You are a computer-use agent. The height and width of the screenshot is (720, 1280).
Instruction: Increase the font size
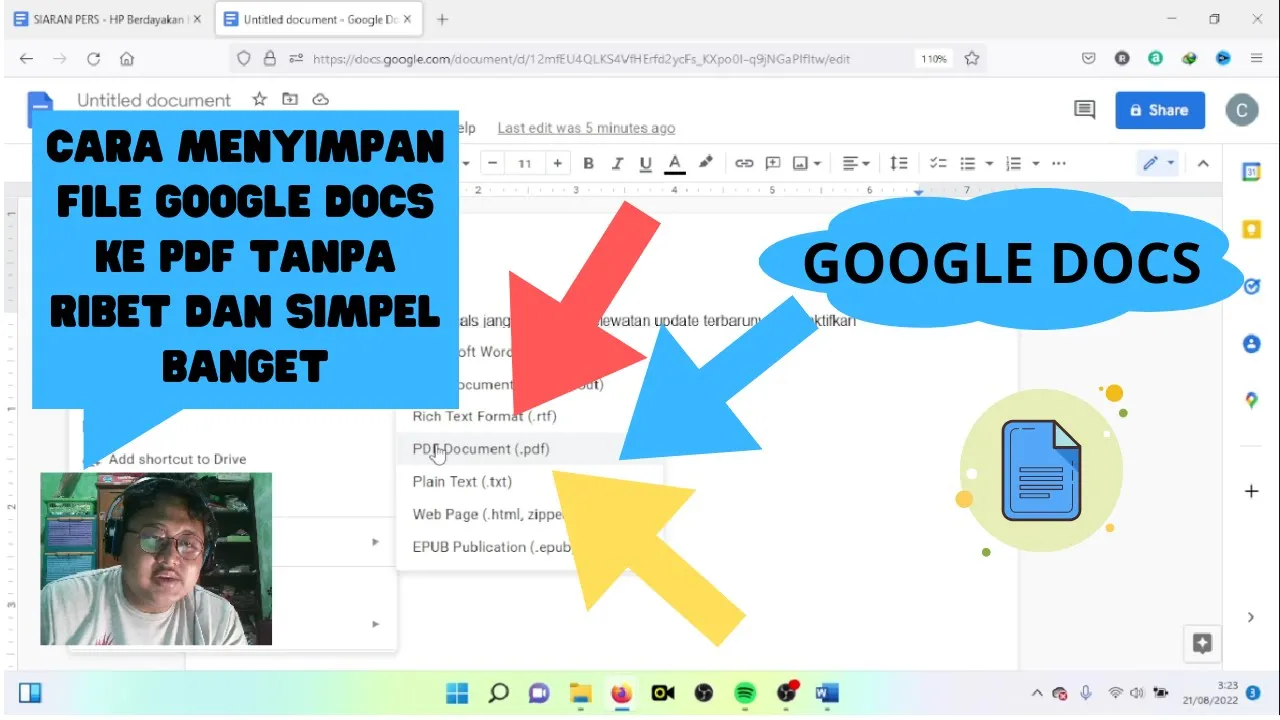click(x=557, y=163)
